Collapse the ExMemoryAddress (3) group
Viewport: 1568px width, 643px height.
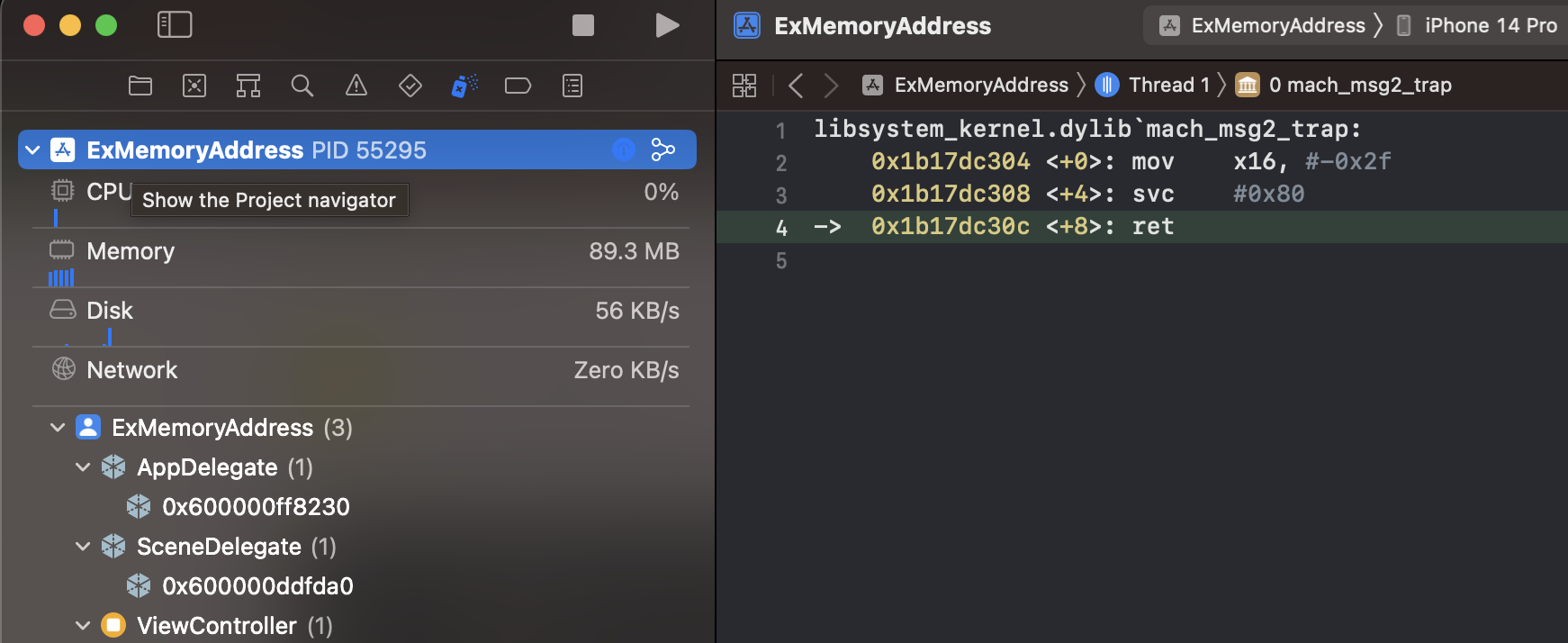[58, 427]
